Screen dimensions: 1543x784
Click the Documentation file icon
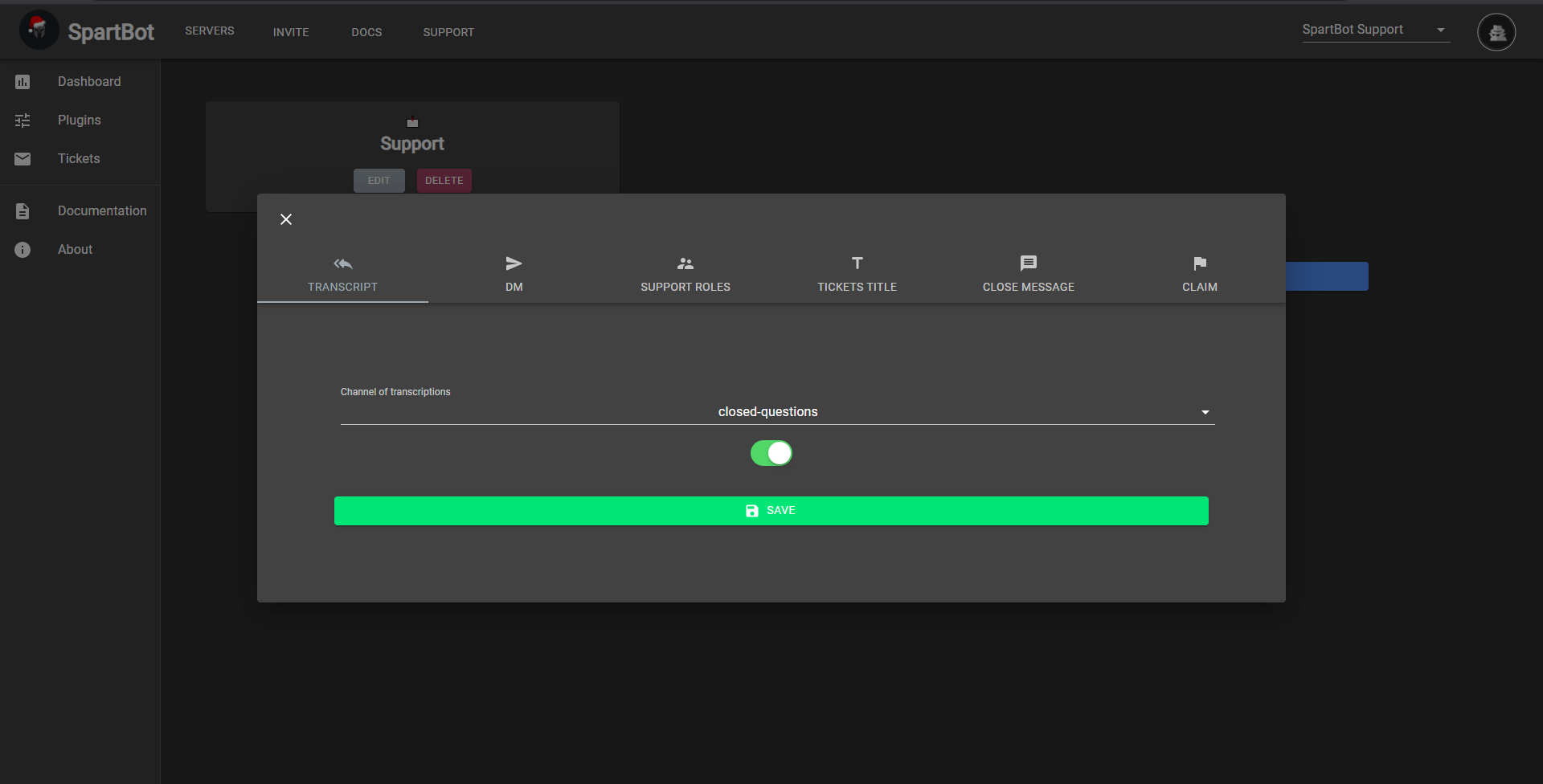pos(23,211)
